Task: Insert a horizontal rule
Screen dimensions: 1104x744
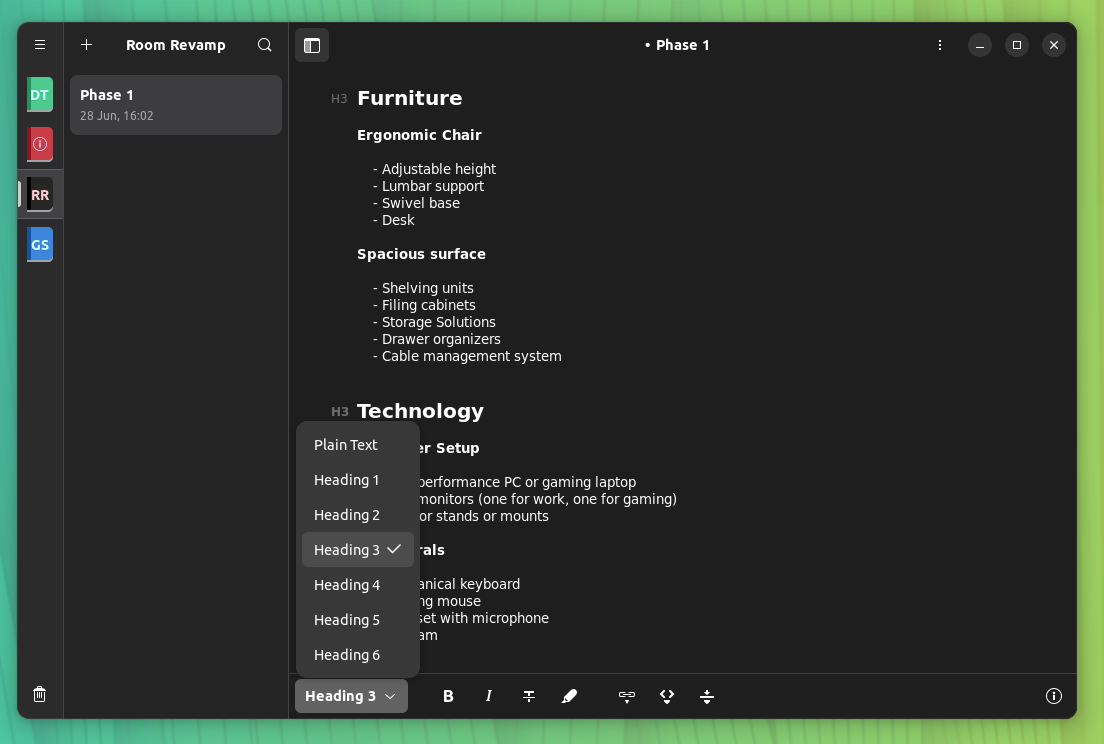Action: (x=708, y=696)
